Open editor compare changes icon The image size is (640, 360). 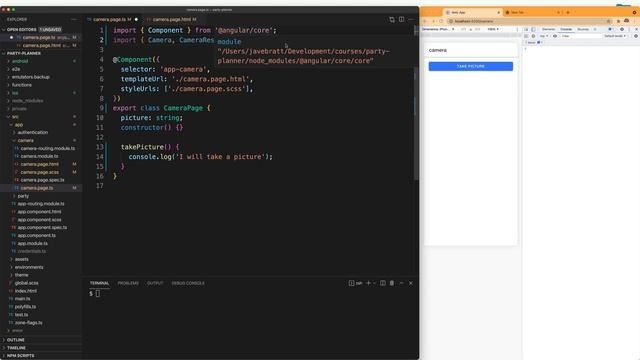pyautogui.click(x=392, y=19)
